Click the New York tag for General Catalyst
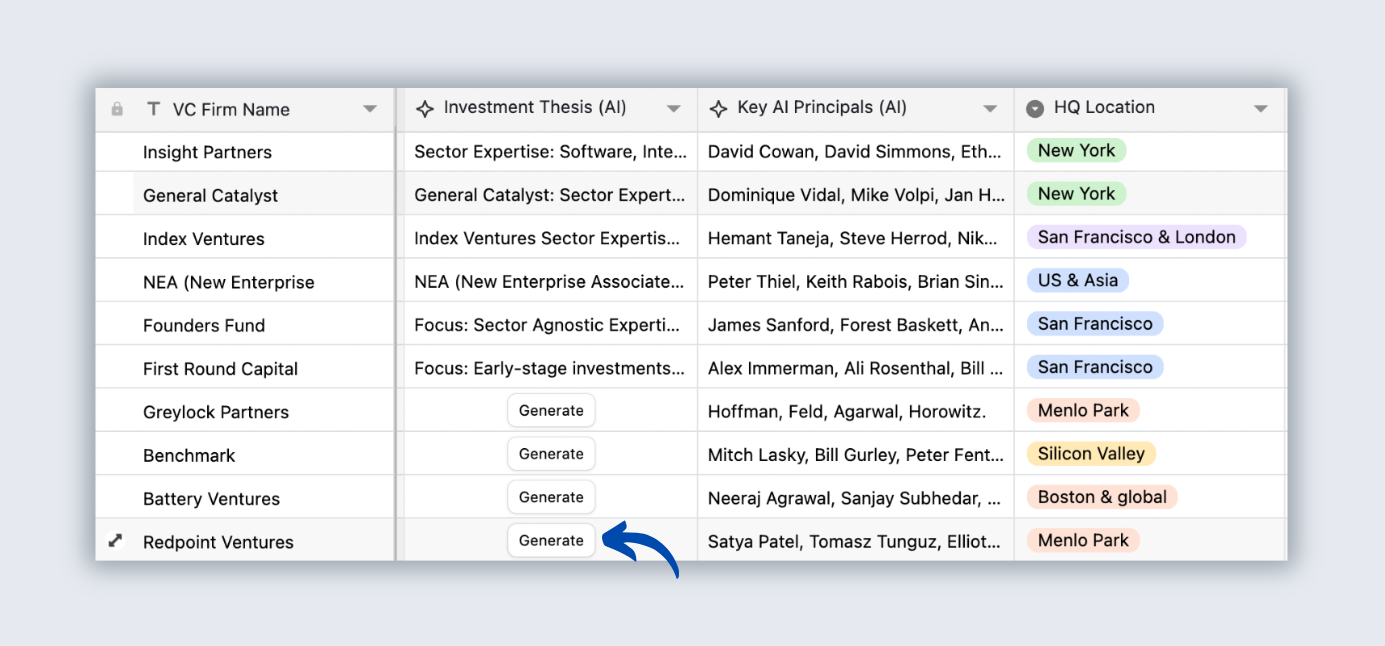This screenshot has height=646, width=1385. pos(1077,194)
